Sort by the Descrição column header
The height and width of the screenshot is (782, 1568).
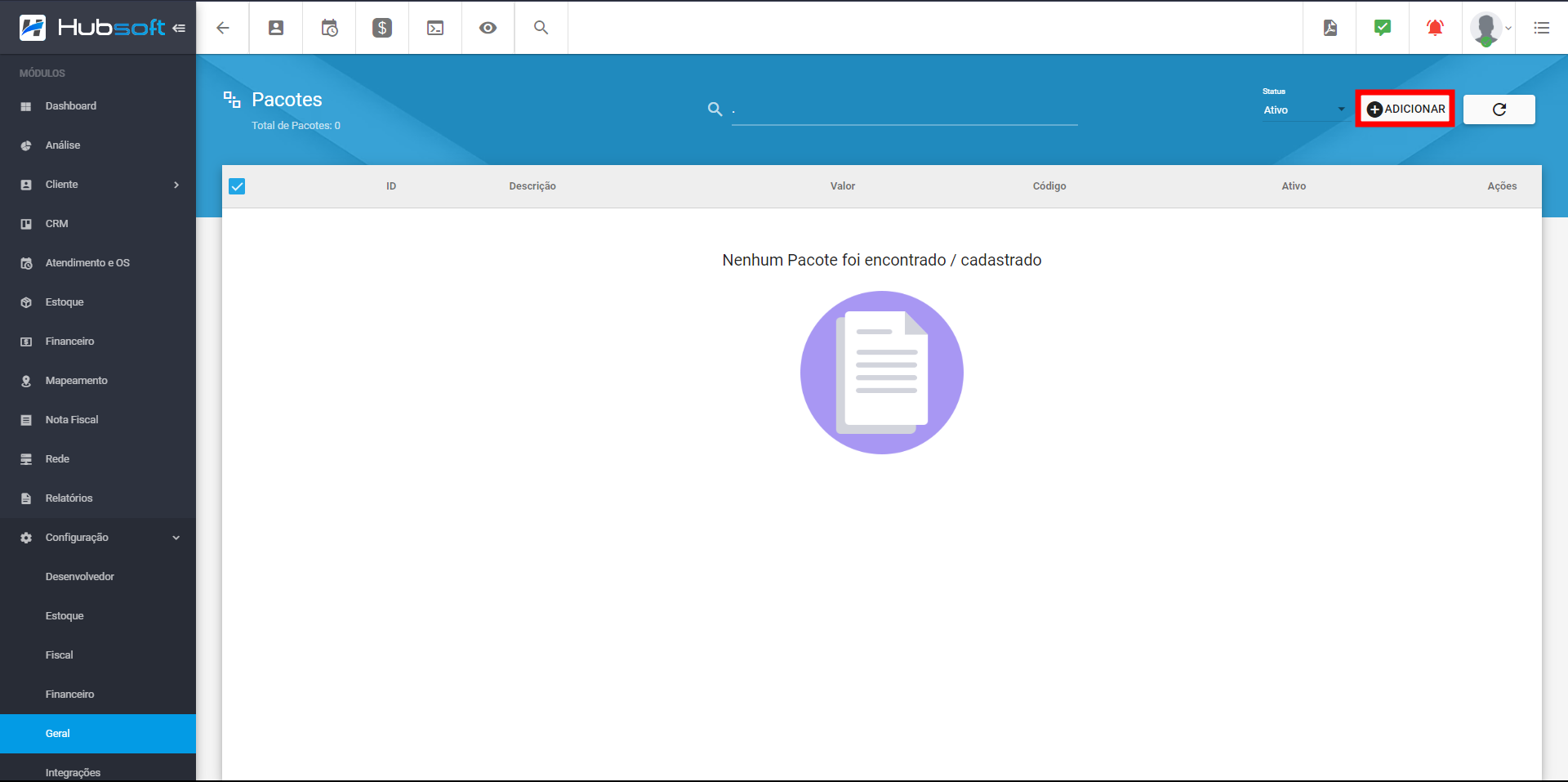[532, 186]
